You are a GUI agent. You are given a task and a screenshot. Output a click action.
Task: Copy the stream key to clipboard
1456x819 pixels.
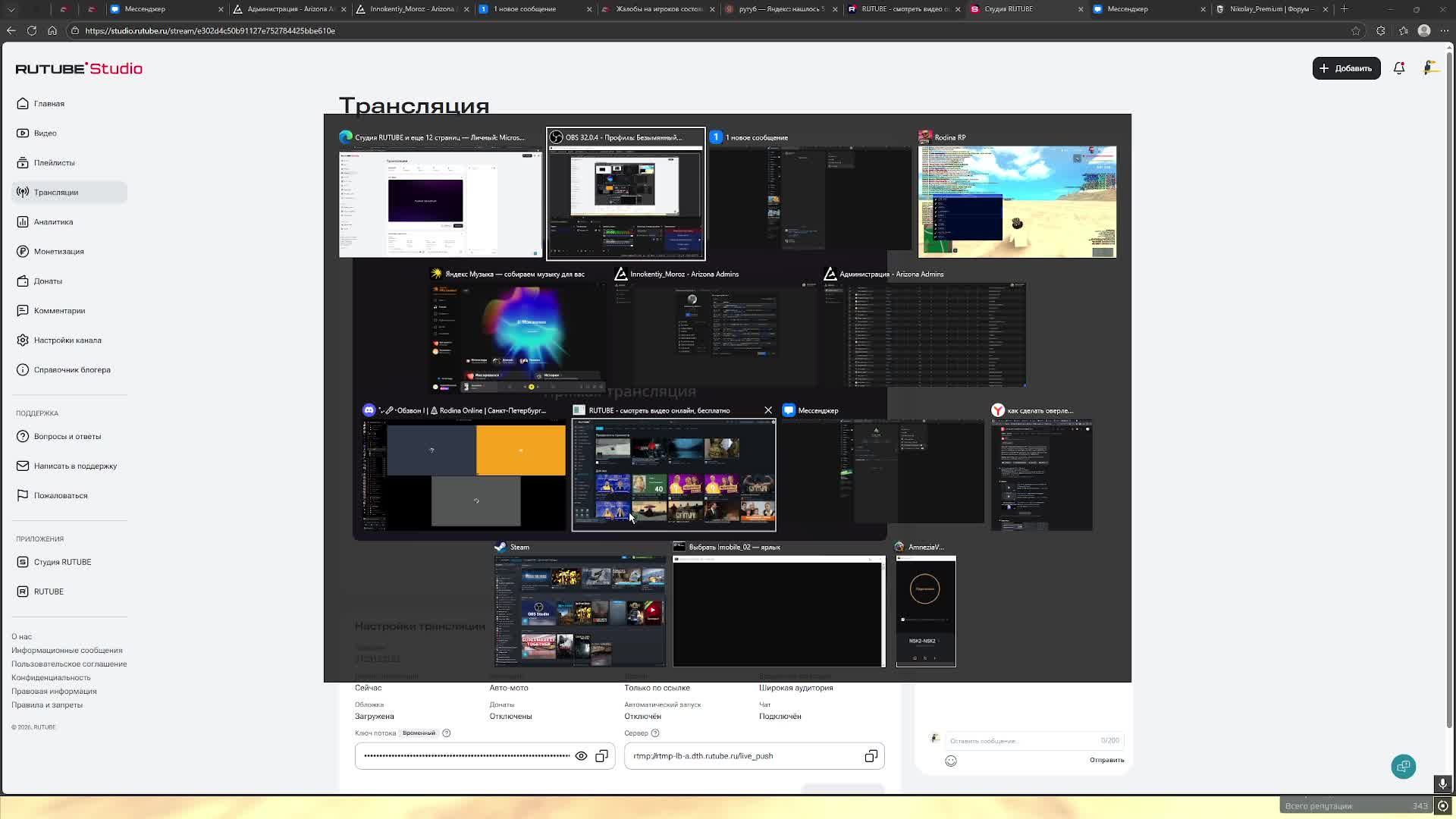[x=601, y=756]
